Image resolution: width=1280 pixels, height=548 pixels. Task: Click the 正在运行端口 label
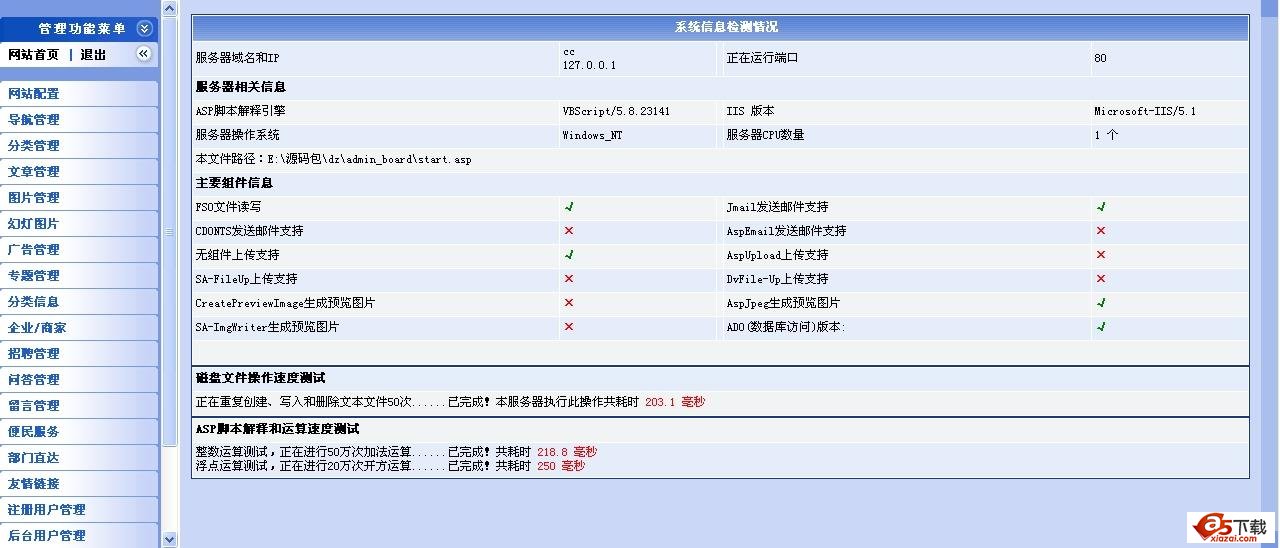click(x=762, y=58)
